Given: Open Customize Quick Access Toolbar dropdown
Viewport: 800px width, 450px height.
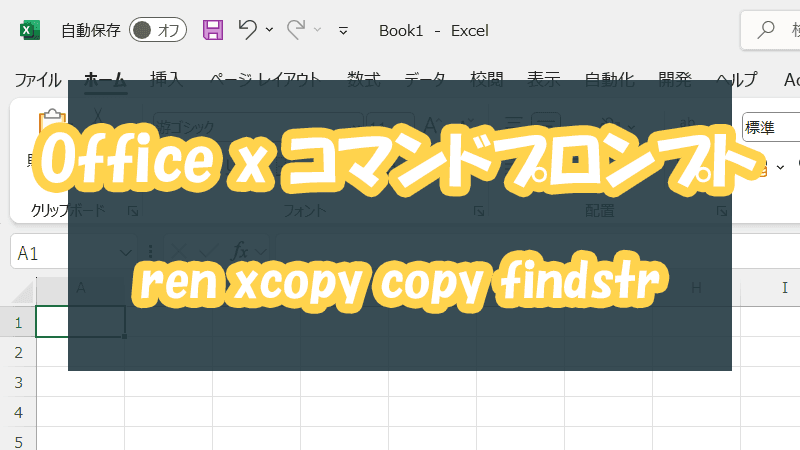Looking at the screenshot, I should click(344, 31).
